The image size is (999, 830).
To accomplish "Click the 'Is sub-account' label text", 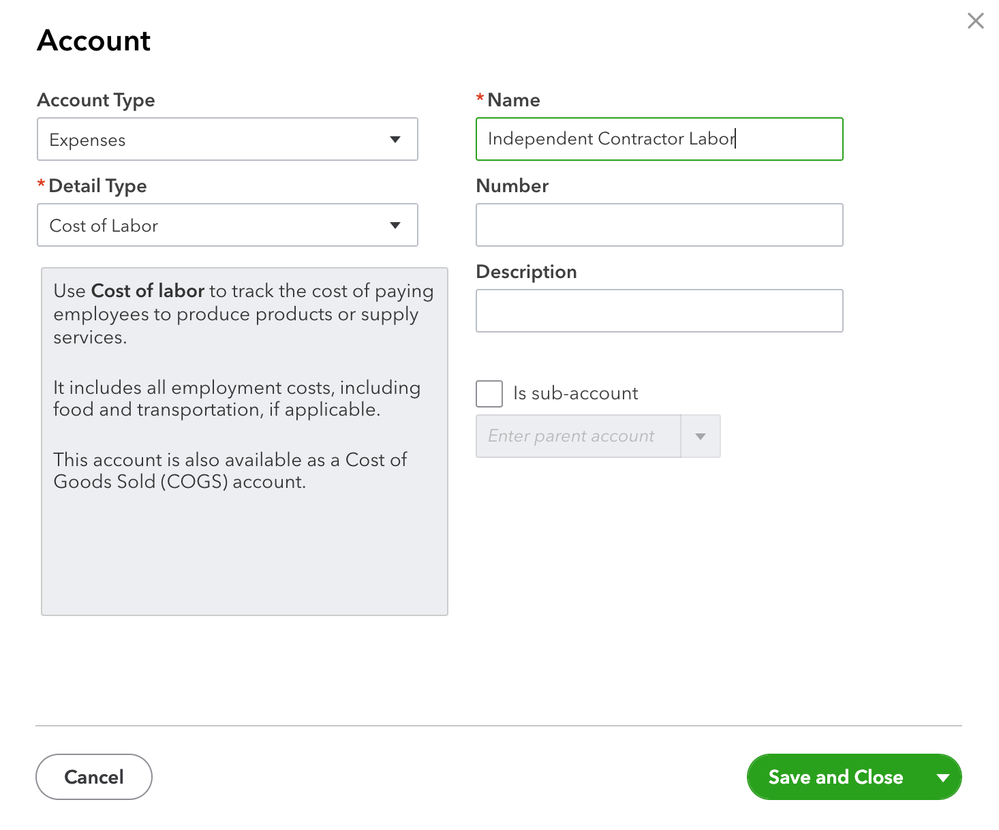I will [575, 394].
